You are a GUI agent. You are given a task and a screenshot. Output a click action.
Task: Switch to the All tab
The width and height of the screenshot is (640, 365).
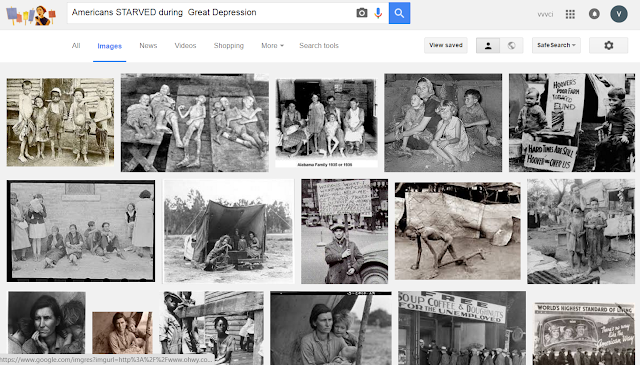(x=76, y=46)
